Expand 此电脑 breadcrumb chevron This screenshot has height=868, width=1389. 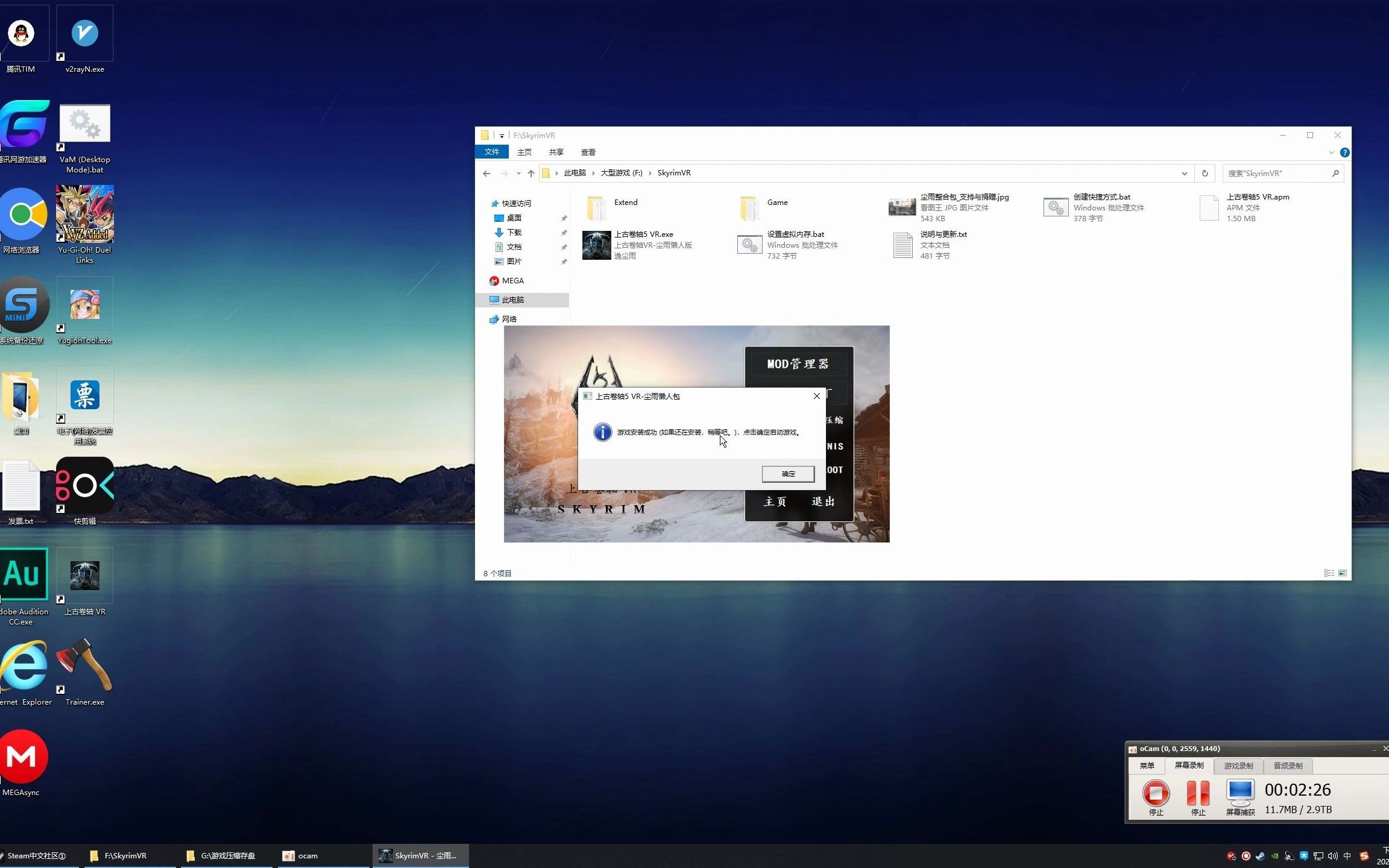593,173
